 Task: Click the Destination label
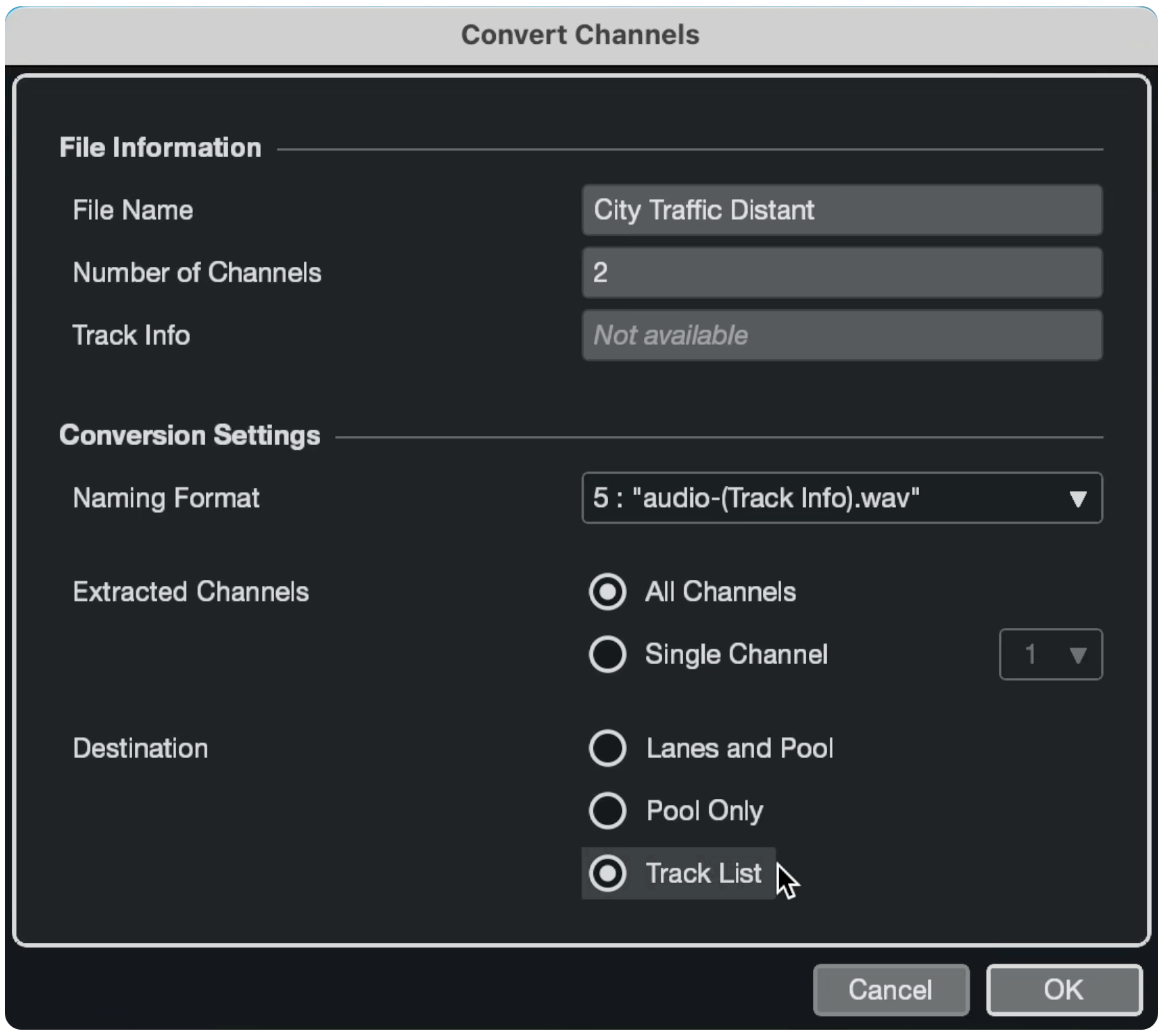(141, 748)
